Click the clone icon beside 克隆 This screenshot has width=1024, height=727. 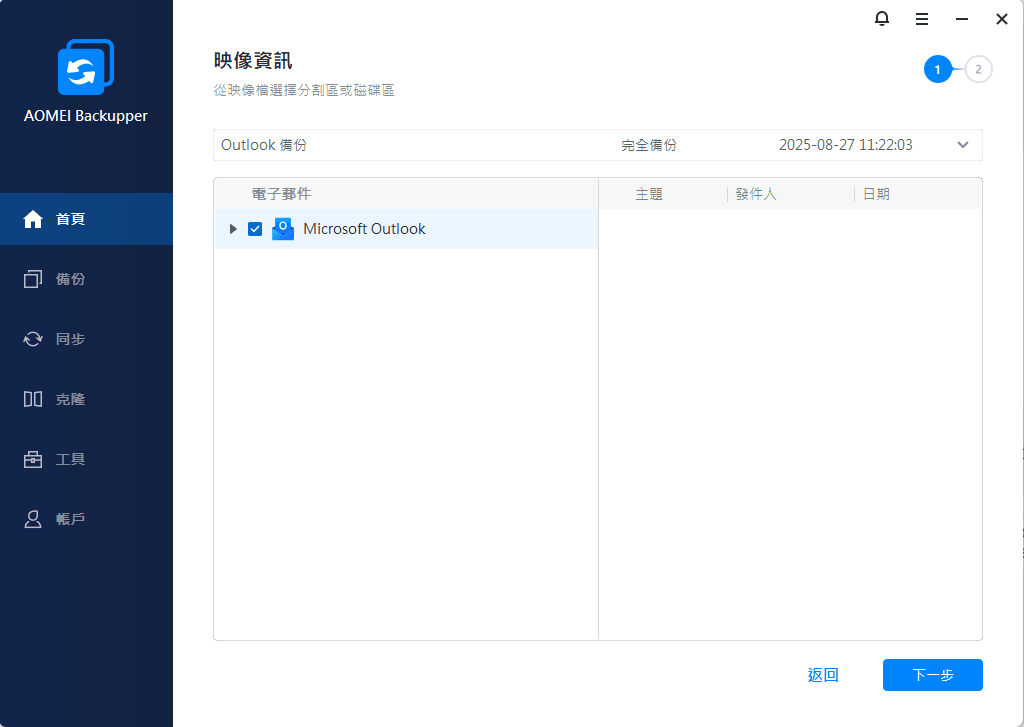coord(33,399)
